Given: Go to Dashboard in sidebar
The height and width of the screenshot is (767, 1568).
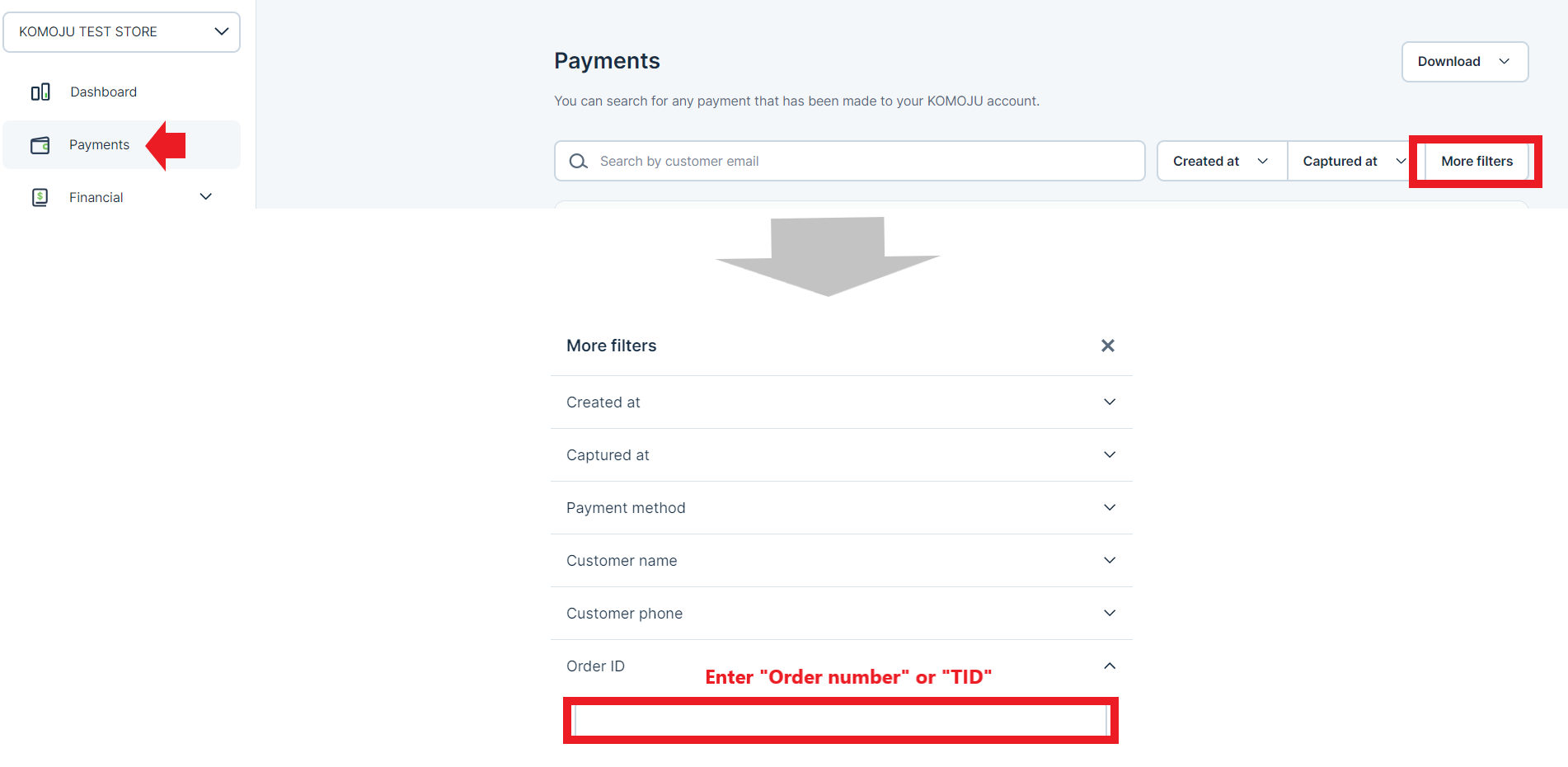Looking at the screenshot, I should (x=103, y=92).
